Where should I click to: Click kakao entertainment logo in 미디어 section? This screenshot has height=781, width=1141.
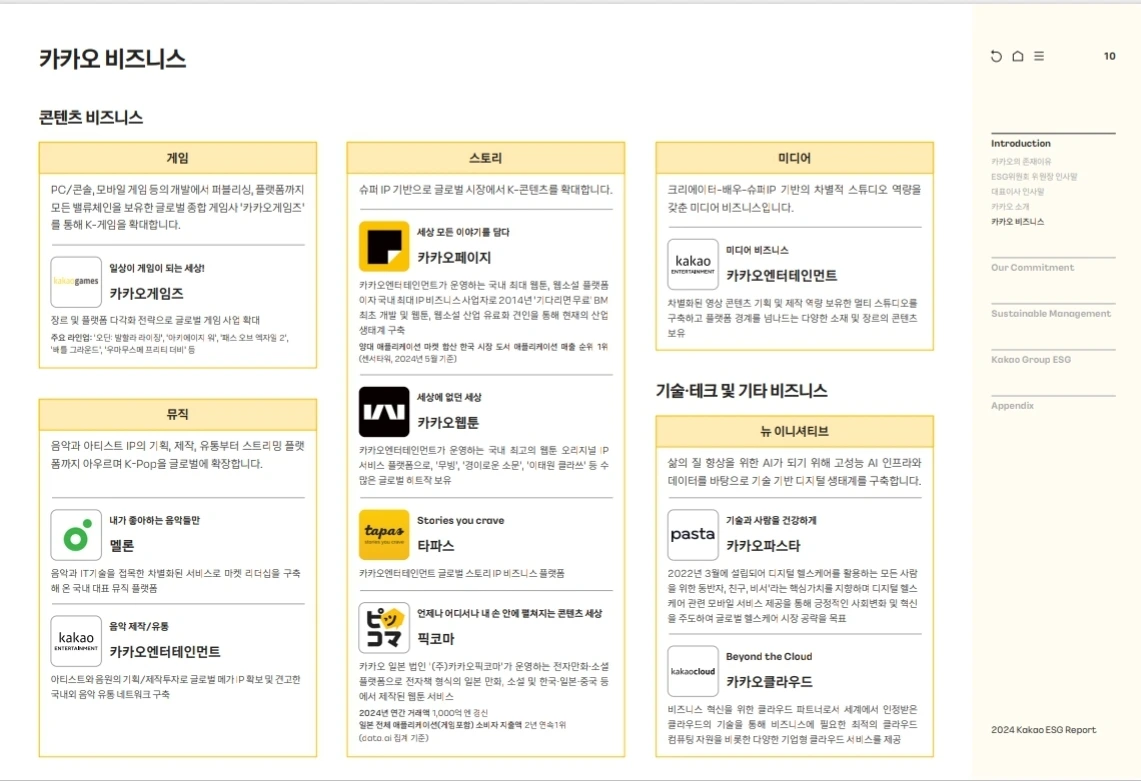click(693, 264)
